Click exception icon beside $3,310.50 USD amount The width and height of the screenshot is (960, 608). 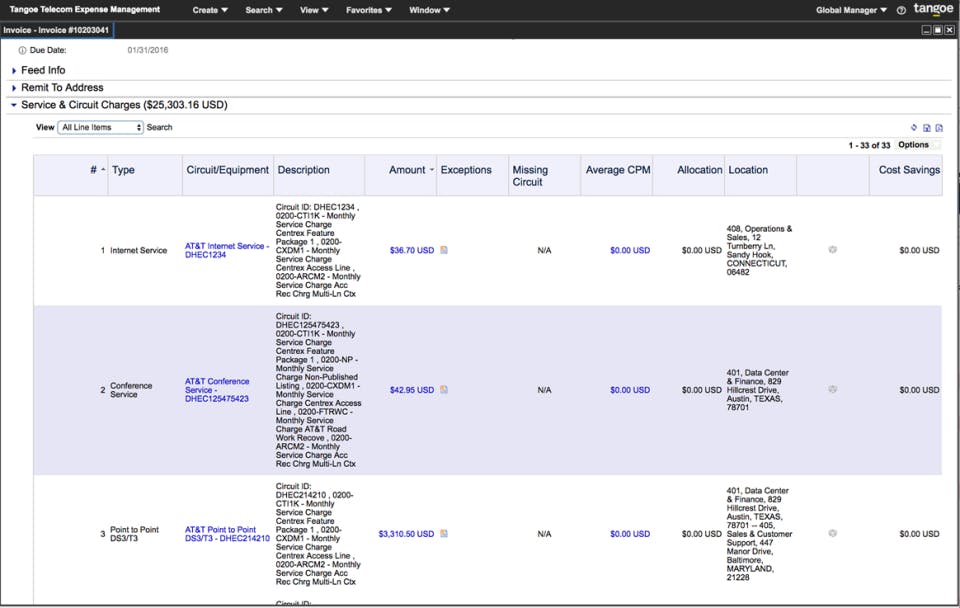(x=444, y=534)
